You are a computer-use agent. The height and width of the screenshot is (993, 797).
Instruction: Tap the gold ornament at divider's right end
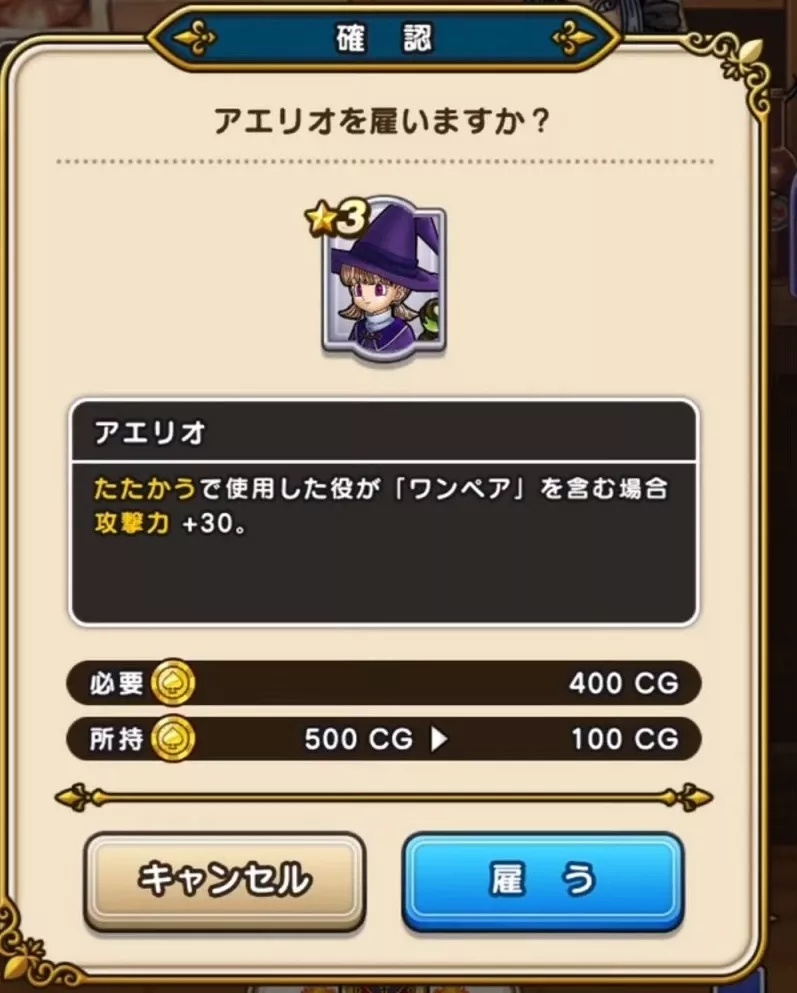click(689, 797)
